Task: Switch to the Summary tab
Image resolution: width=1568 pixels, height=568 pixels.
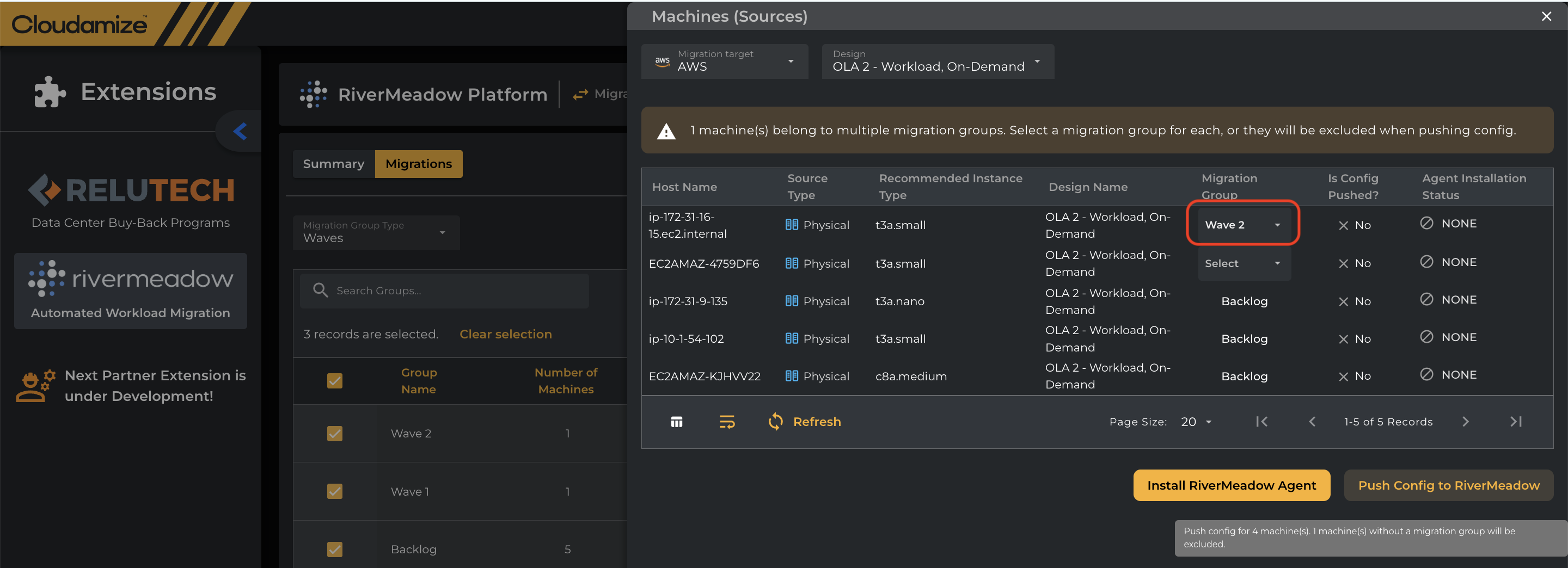Action: (x=334, y=164)
